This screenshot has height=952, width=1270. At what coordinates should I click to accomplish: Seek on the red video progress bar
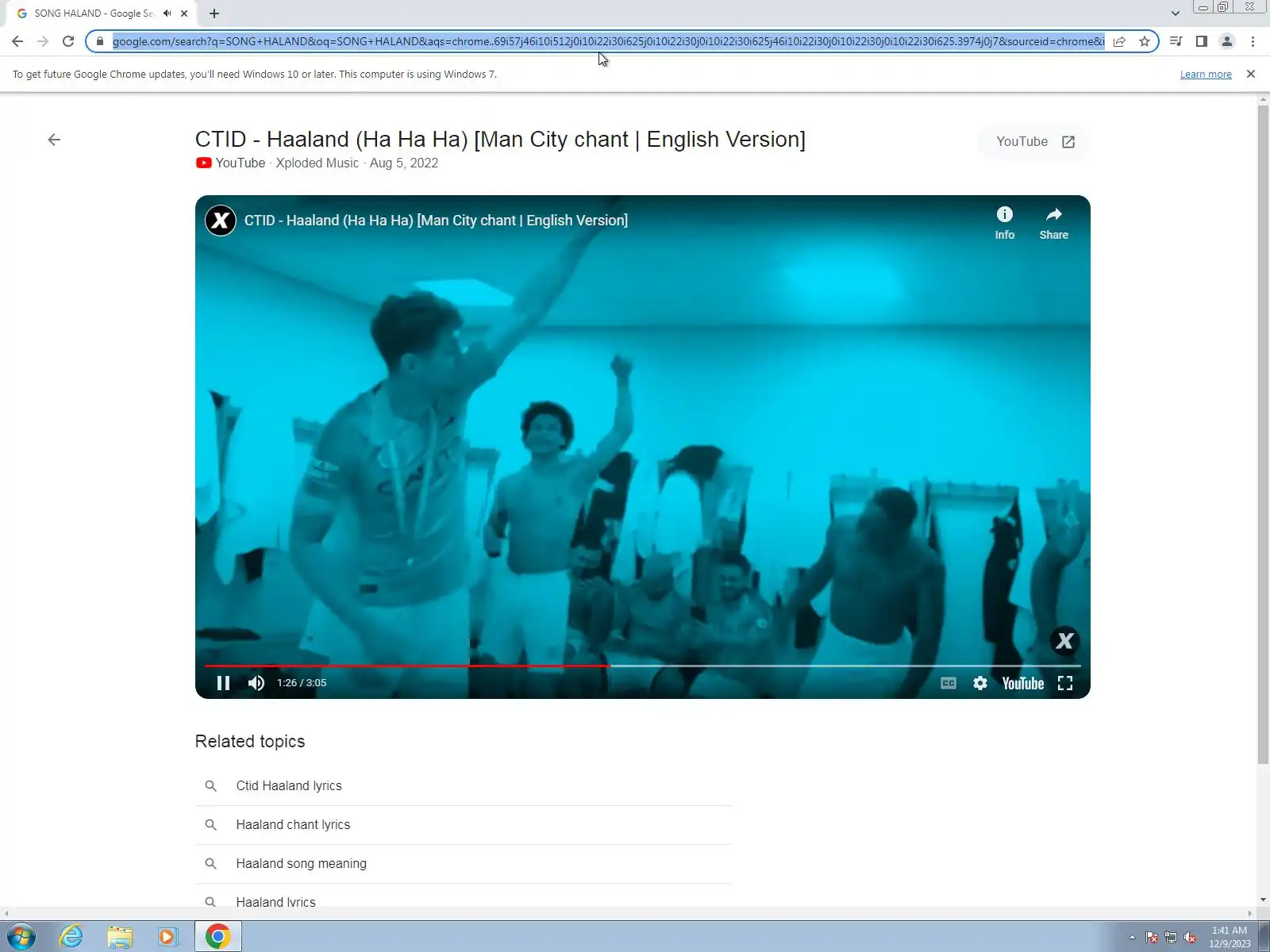[x=643, y=666]
